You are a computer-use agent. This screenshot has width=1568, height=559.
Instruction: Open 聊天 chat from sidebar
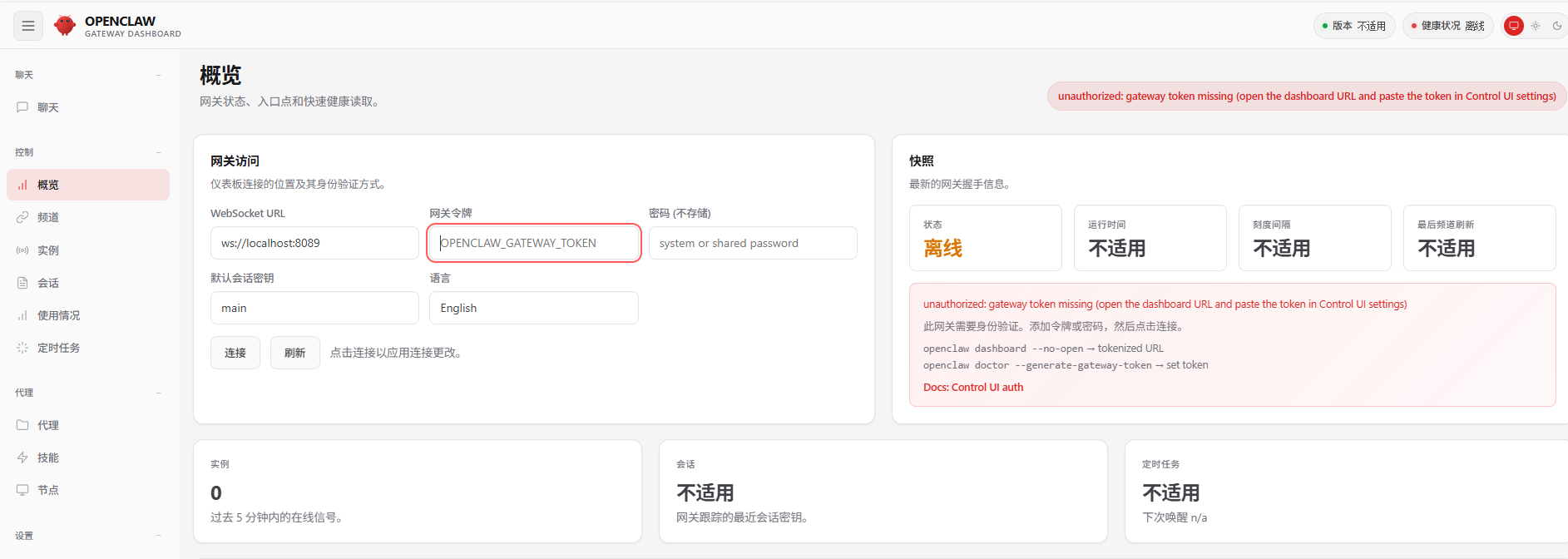(x=88, y=107)
